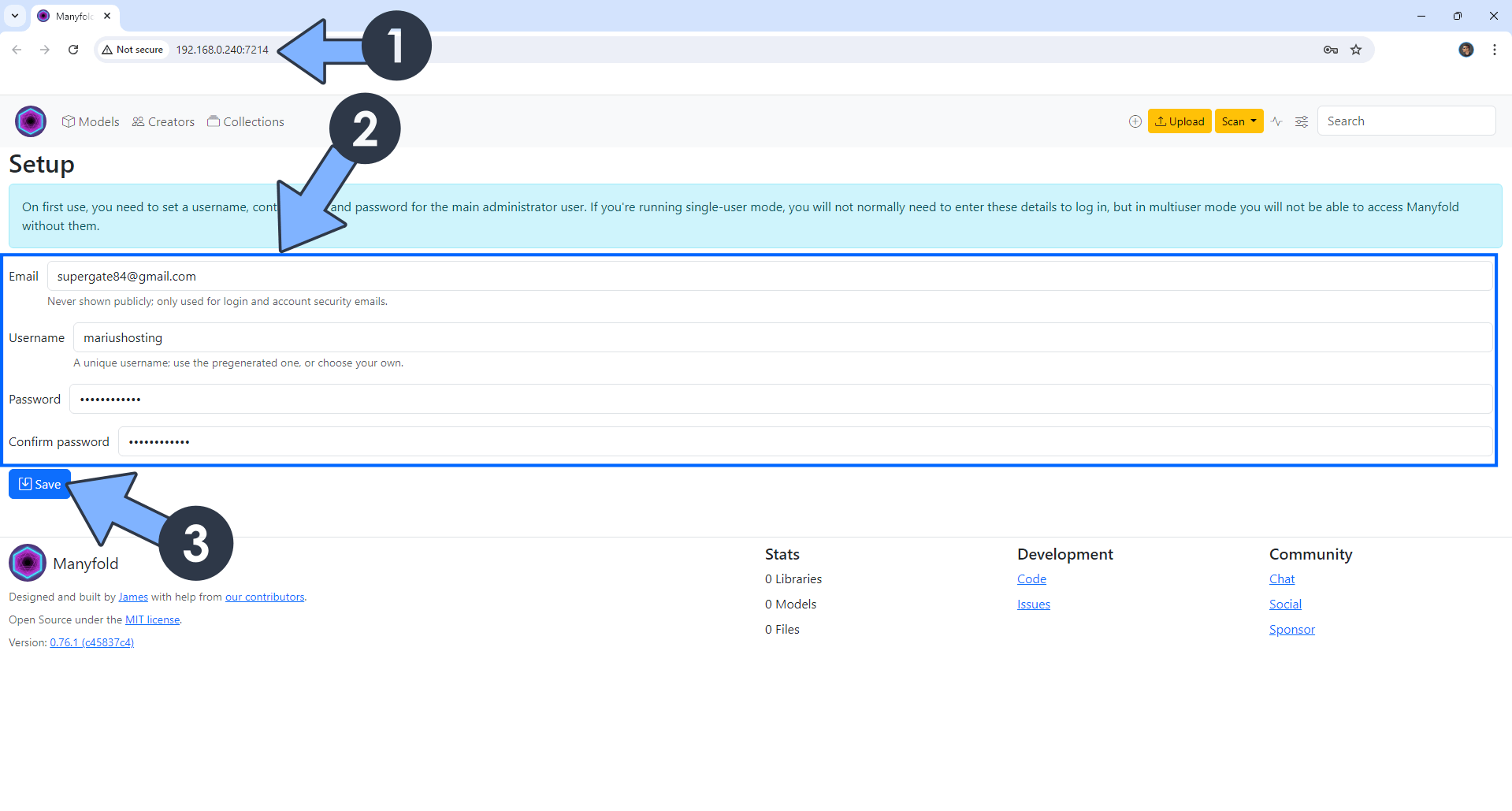Open the Models page
1512x811 pixels.
[x=91, y=121]
